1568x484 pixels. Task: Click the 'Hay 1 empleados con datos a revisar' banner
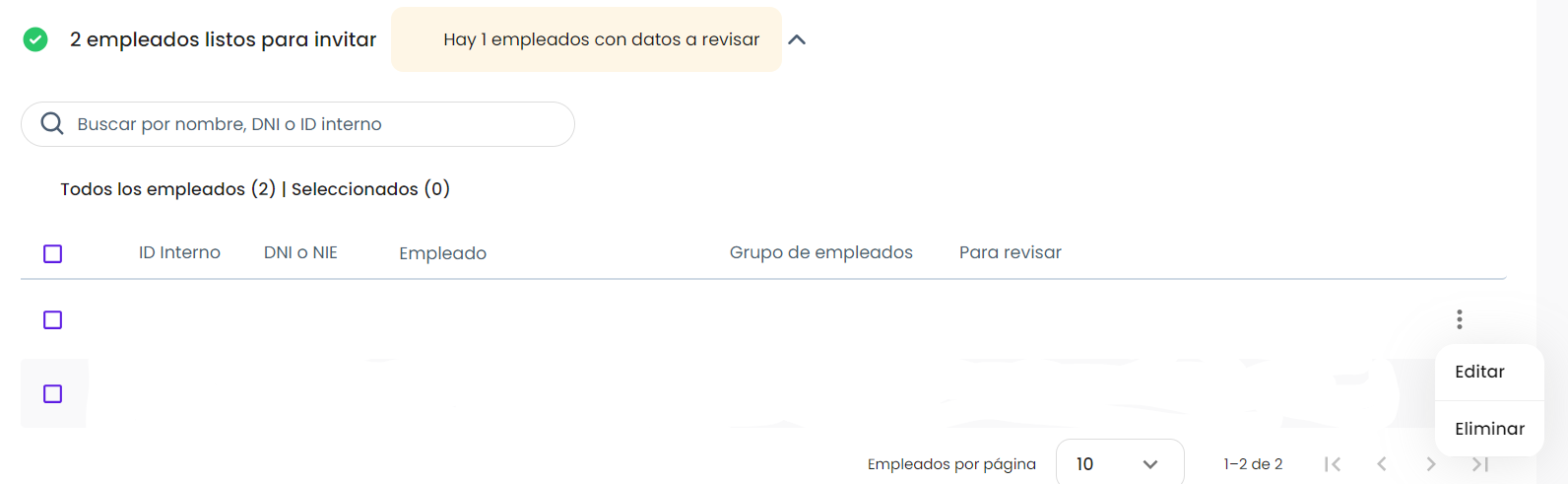(587, 39)
